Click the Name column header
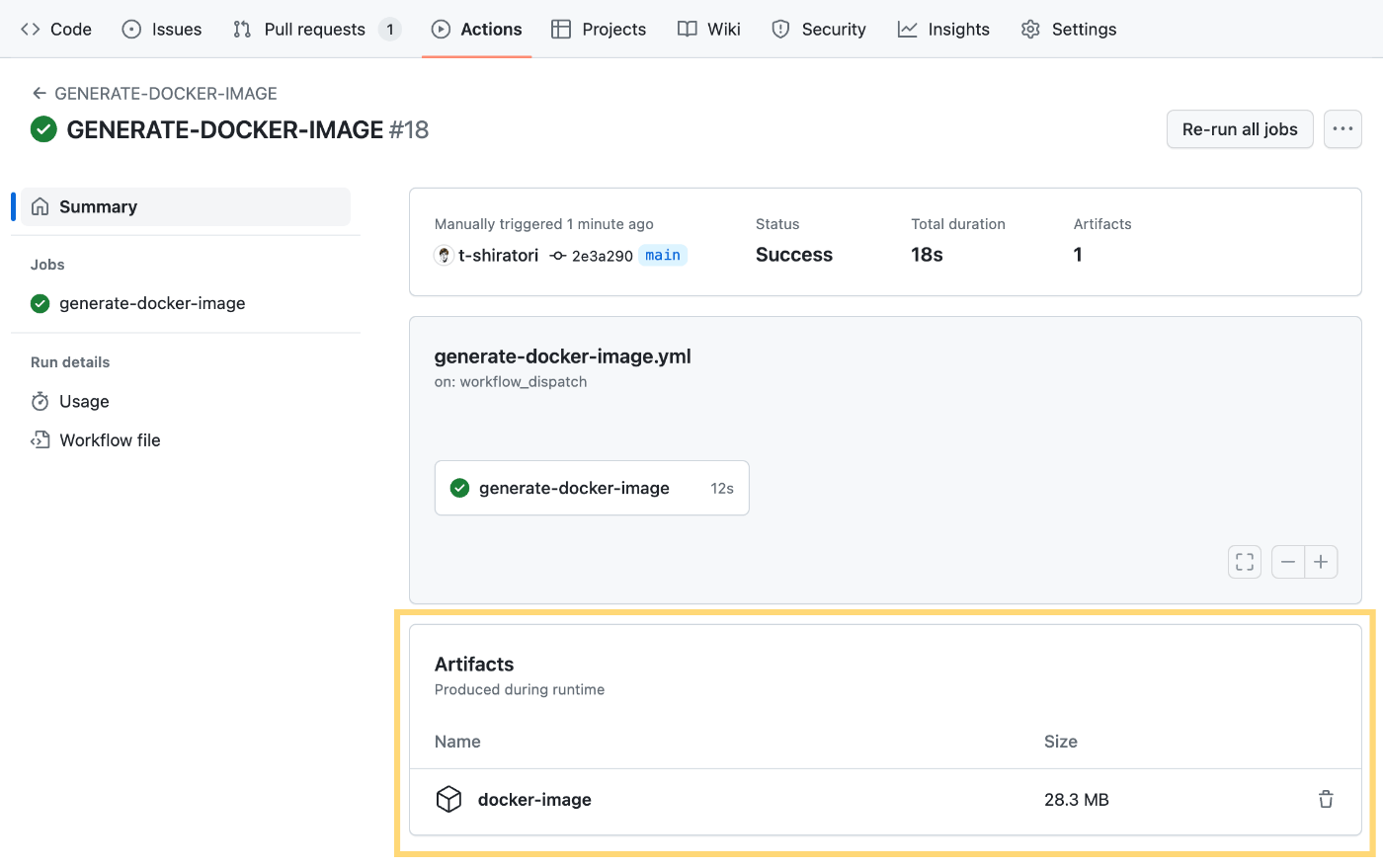Viewport: 1383px width, 868px height. 457,742
